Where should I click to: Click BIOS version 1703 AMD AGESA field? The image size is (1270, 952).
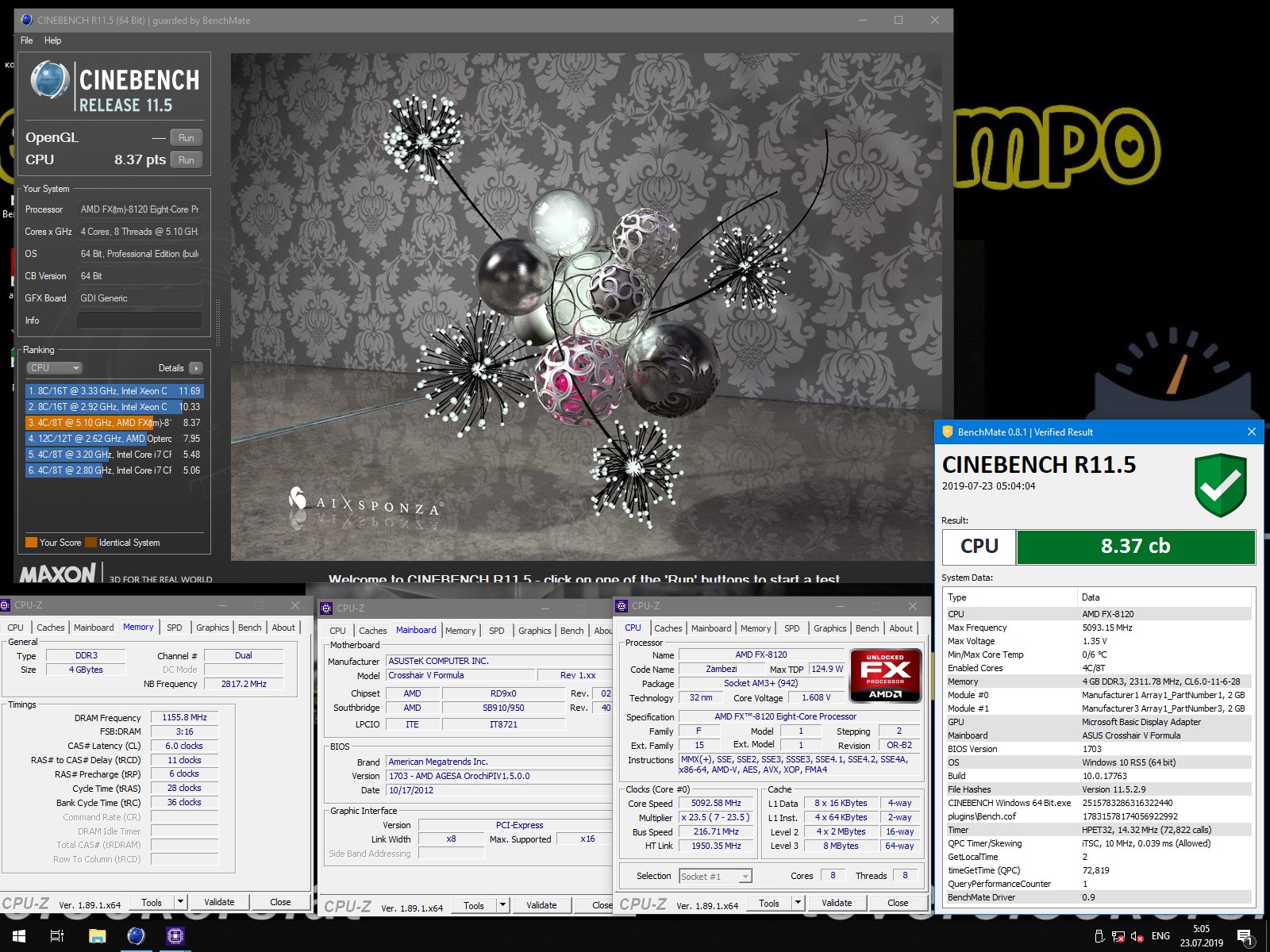coord(498,776)
